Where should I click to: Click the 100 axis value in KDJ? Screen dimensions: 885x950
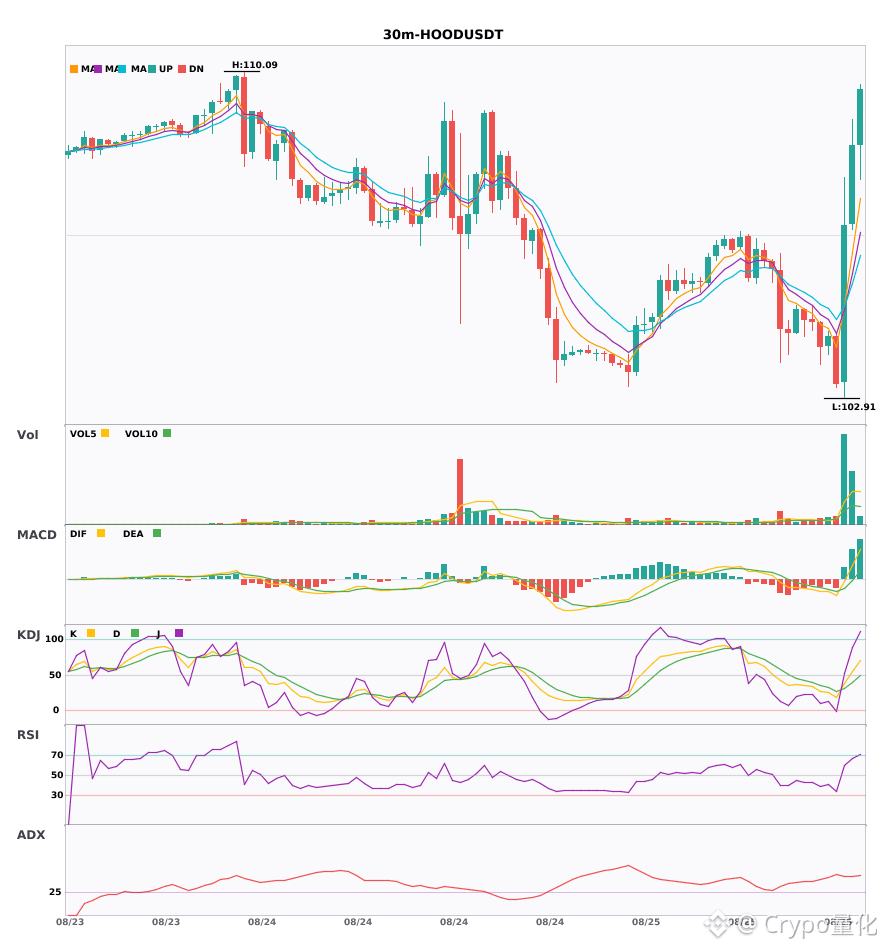click(55, 639)
